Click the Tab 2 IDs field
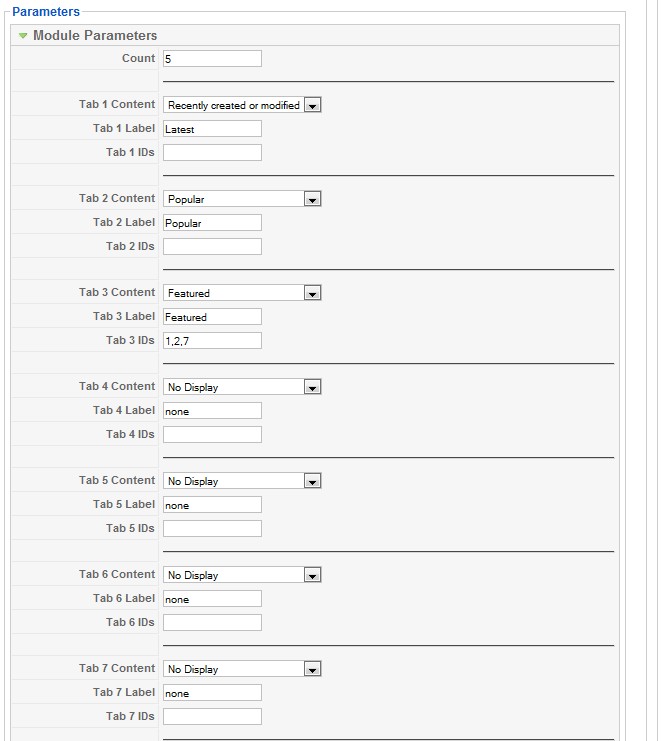Screen dimensions: 661x741 212,247
